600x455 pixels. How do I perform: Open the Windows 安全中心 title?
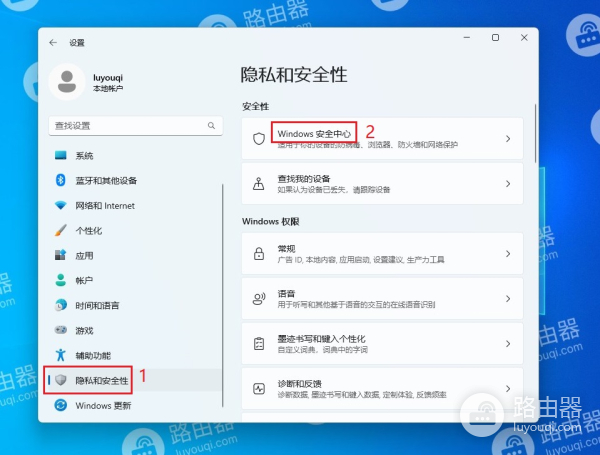tap(314, 134)
